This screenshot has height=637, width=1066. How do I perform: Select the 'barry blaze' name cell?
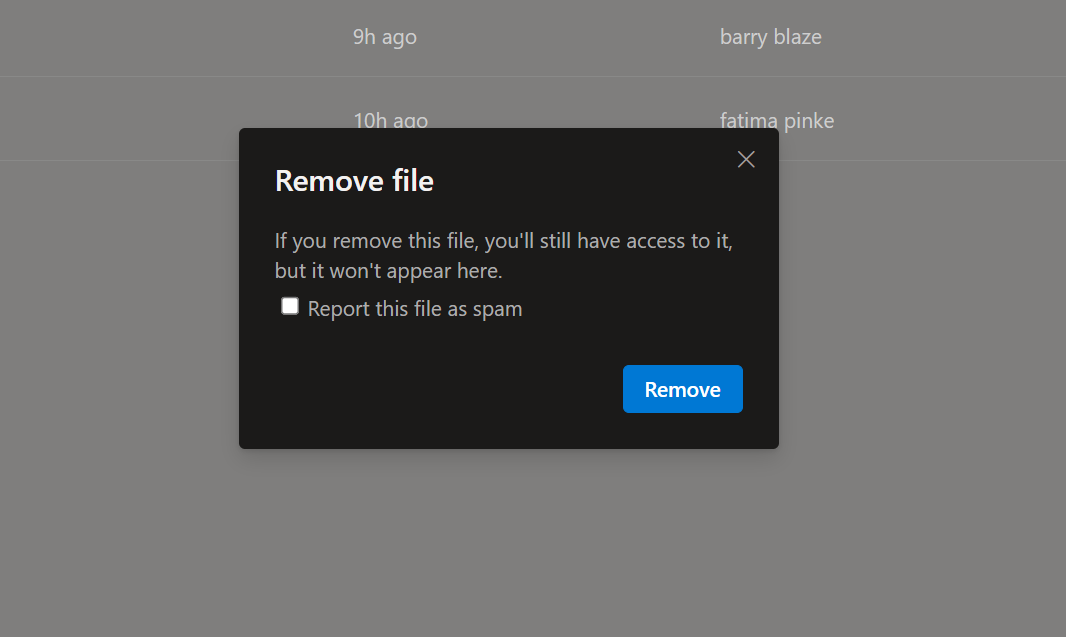(x=770, y=37)
